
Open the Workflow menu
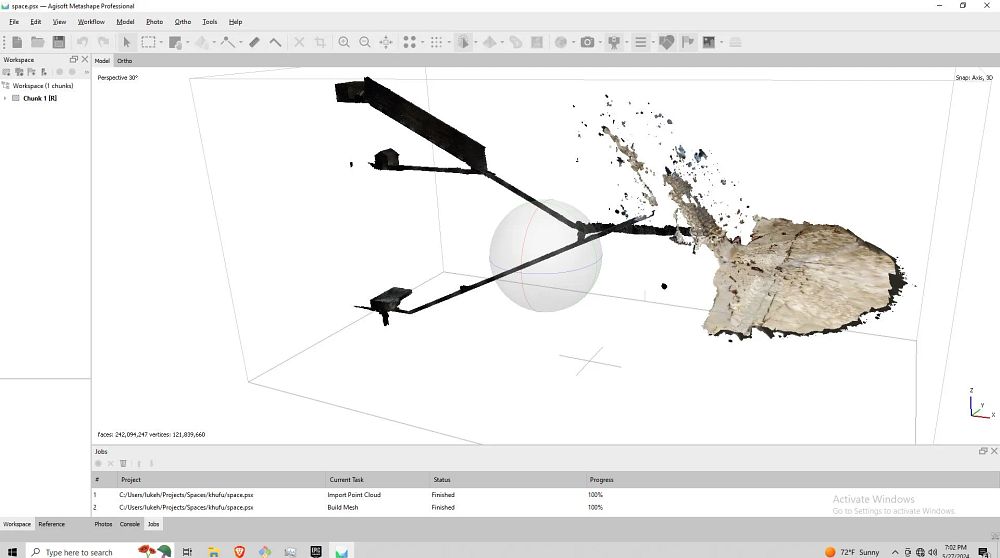[91, 21]
